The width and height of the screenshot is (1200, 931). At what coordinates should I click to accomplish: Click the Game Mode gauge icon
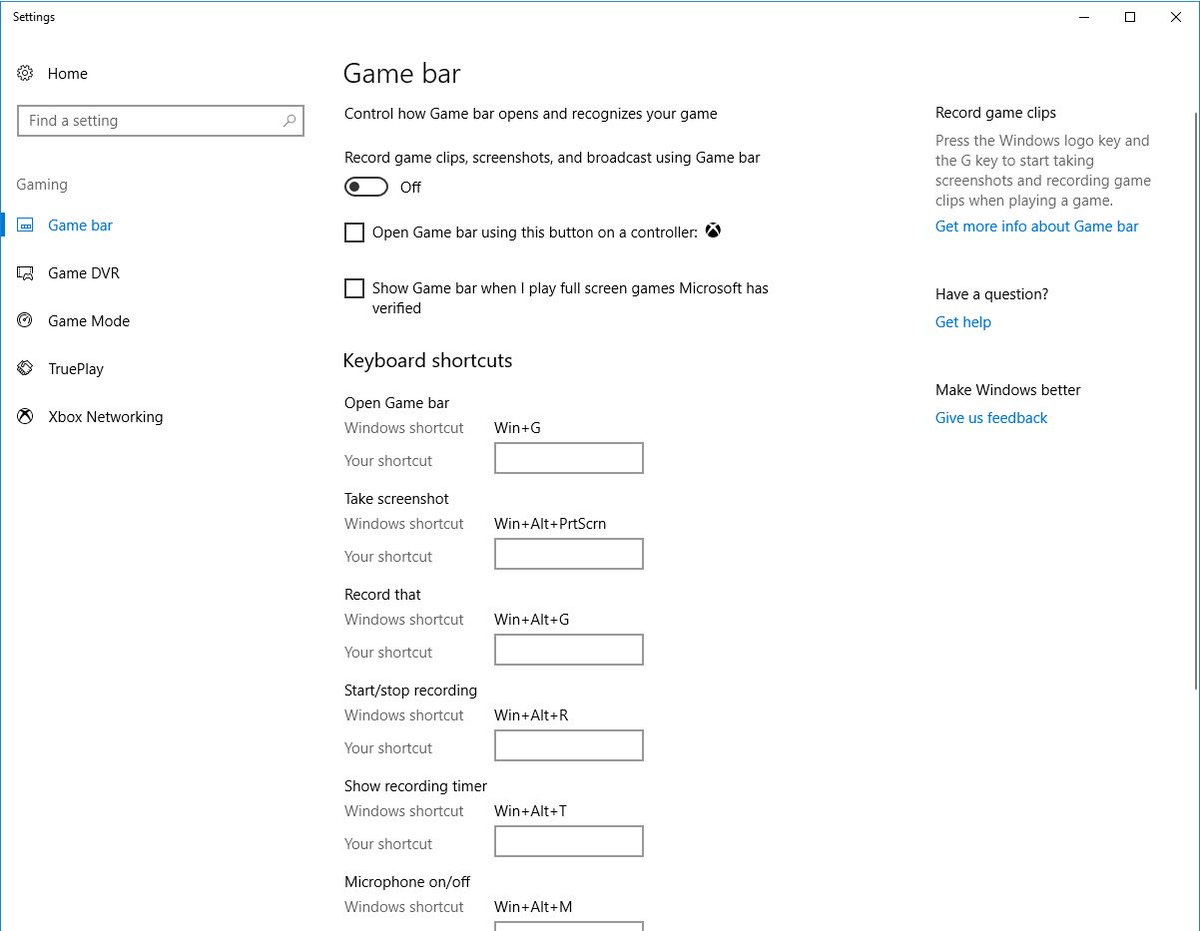coord(26,321)
